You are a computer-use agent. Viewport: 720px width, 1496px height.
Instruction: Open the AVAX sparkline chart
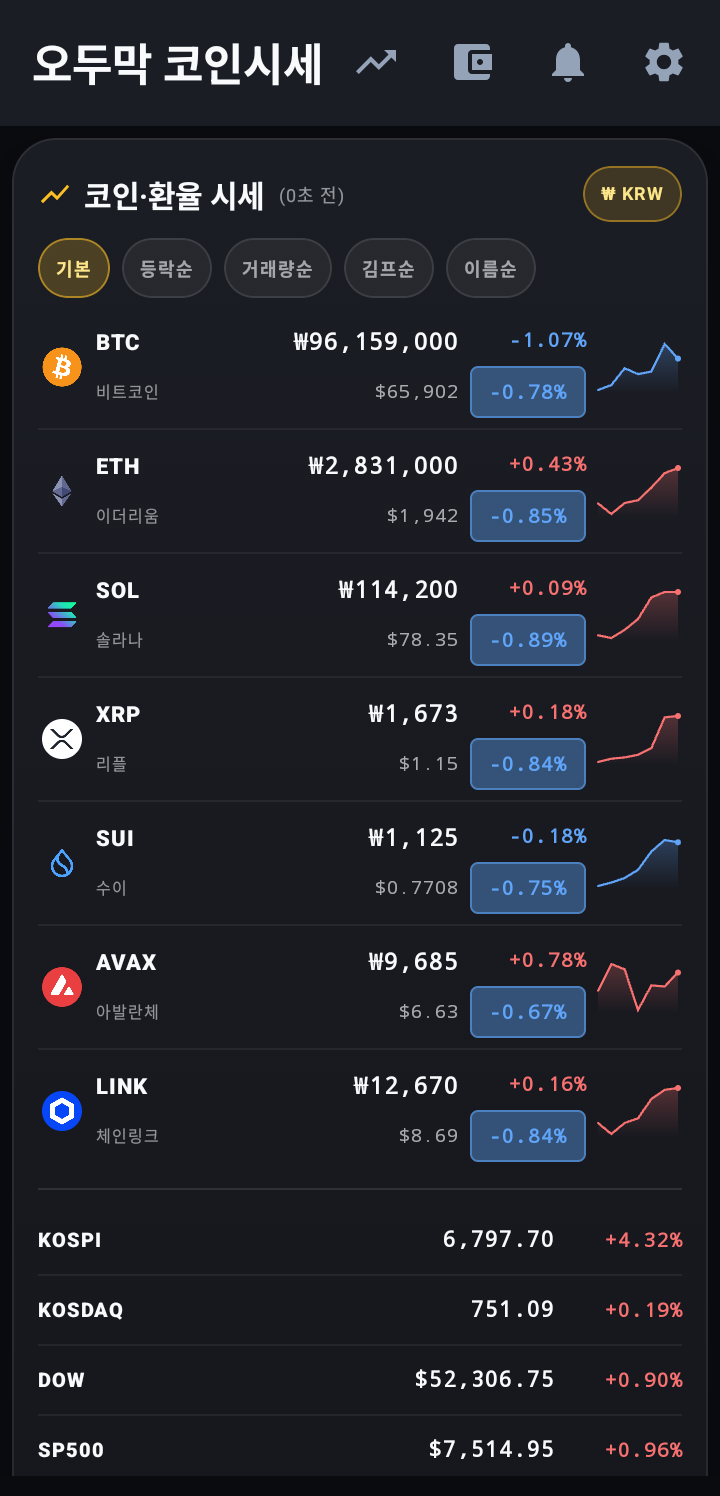639,987
